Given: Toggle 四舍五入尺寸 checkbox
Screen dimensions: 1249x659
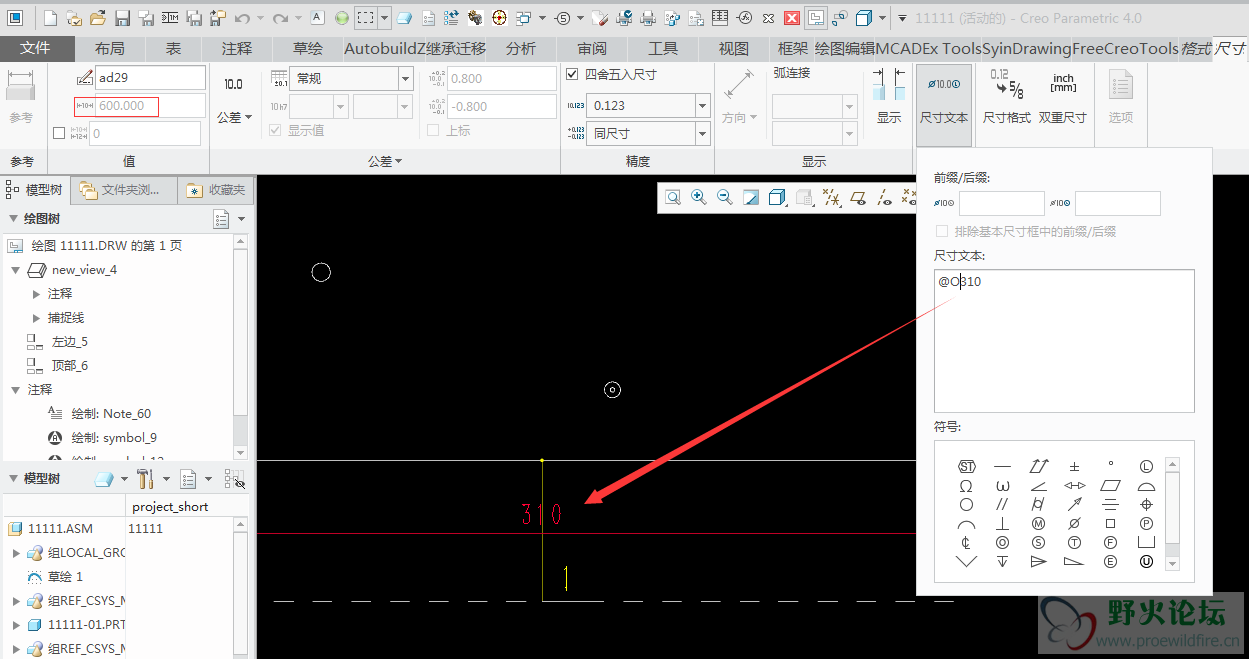Looking at the screenshot, I should click(x=572, y=74).
